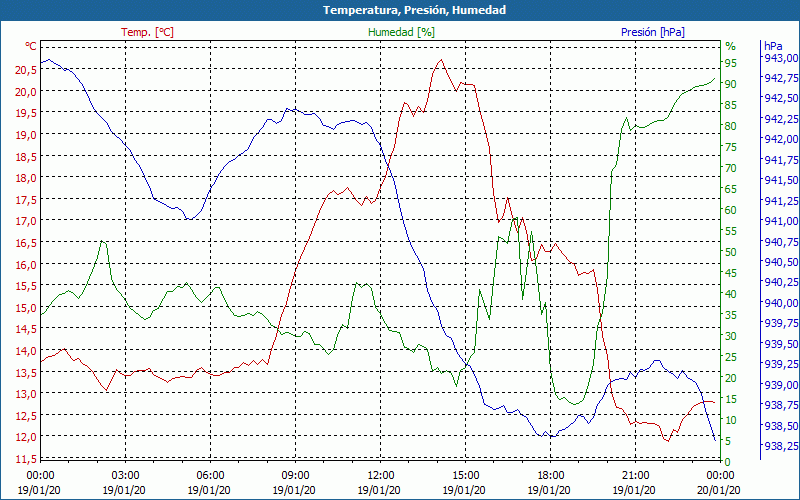
Task: Click the pressure minimum near 18:00
Action: (552, 437)
